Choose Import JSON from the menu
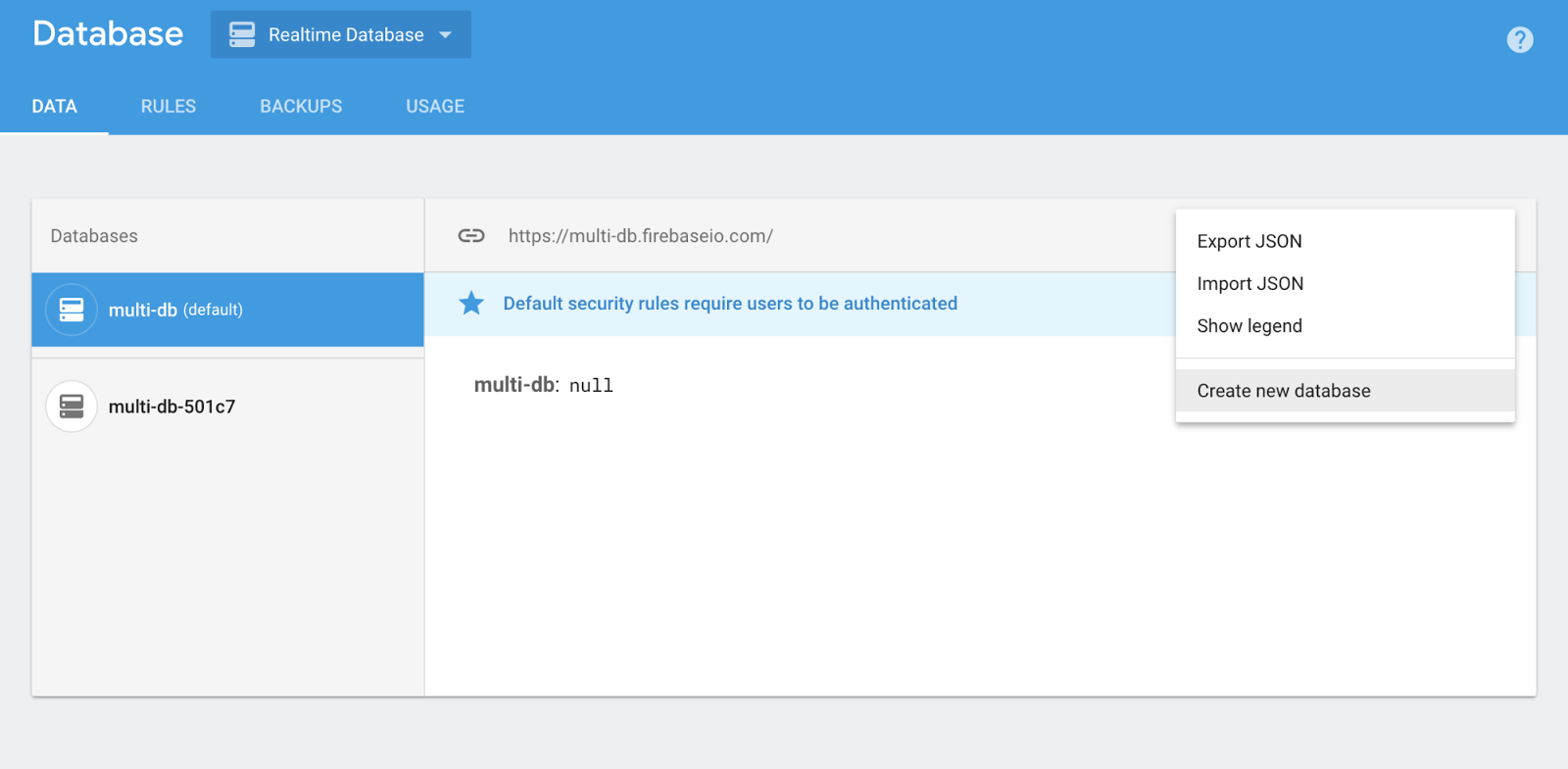 coord(1346,283)
